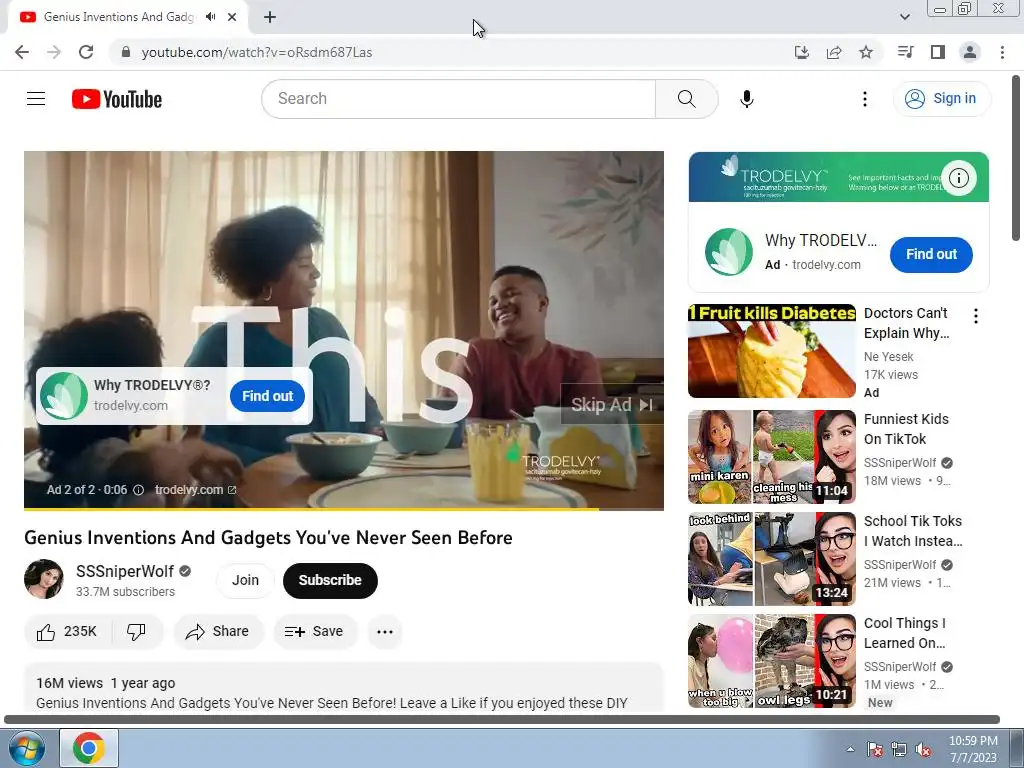The height and width of the screenshot is (768, 1024).
Task: Open options for Doctors Can't Explain ad
Action: [976, 316]
